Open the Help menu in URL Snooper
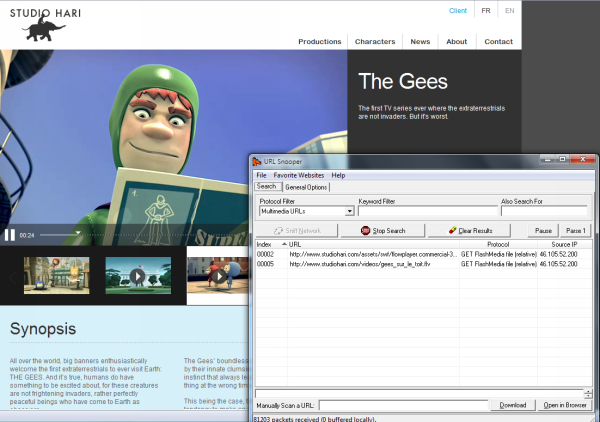The width and height of the screenshot is (600, 422). pos(338,175)
